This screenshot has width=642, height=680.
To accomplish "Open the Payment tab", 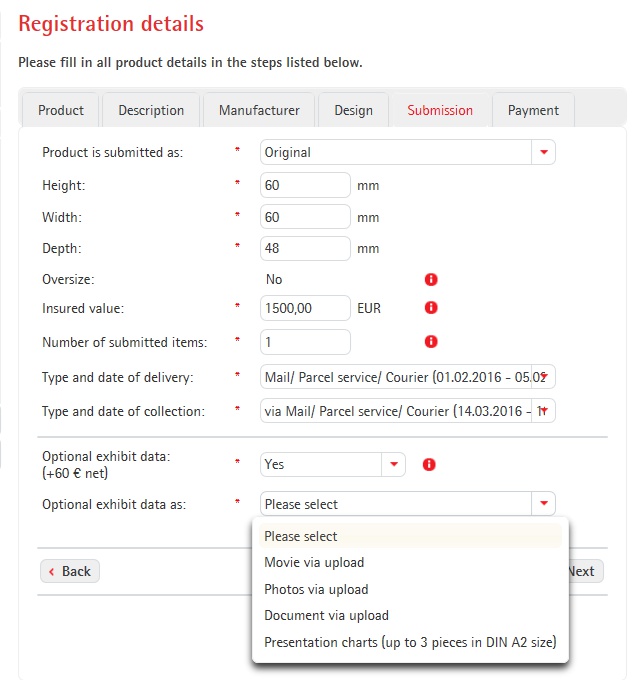I will (533, 110).
